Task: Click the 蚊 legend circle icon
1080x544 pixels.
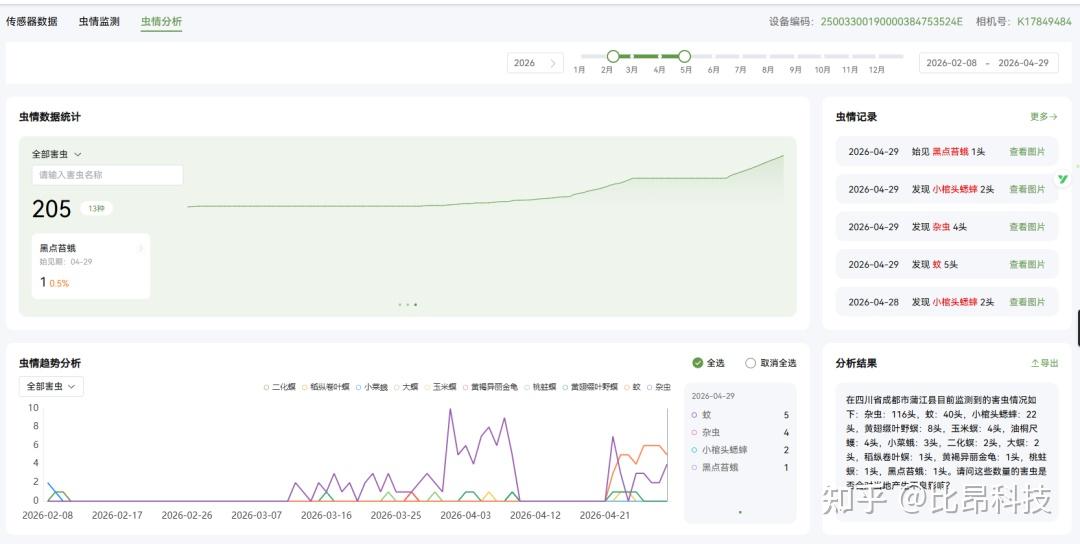Action: [694, 415]
